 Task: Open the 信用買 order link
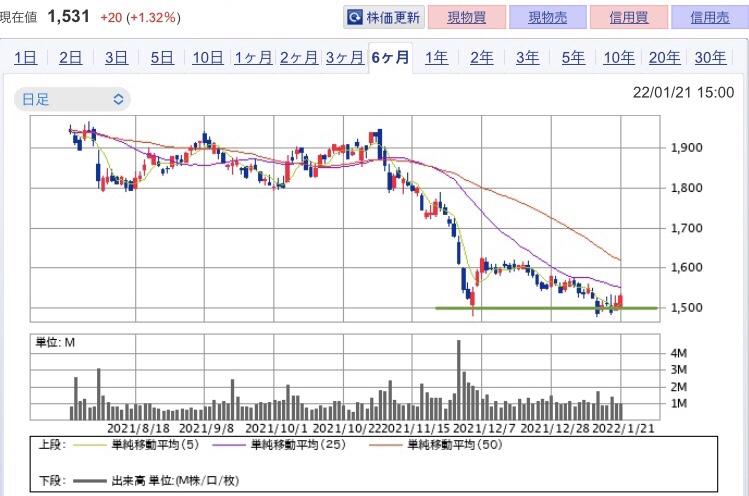[629, 18]
